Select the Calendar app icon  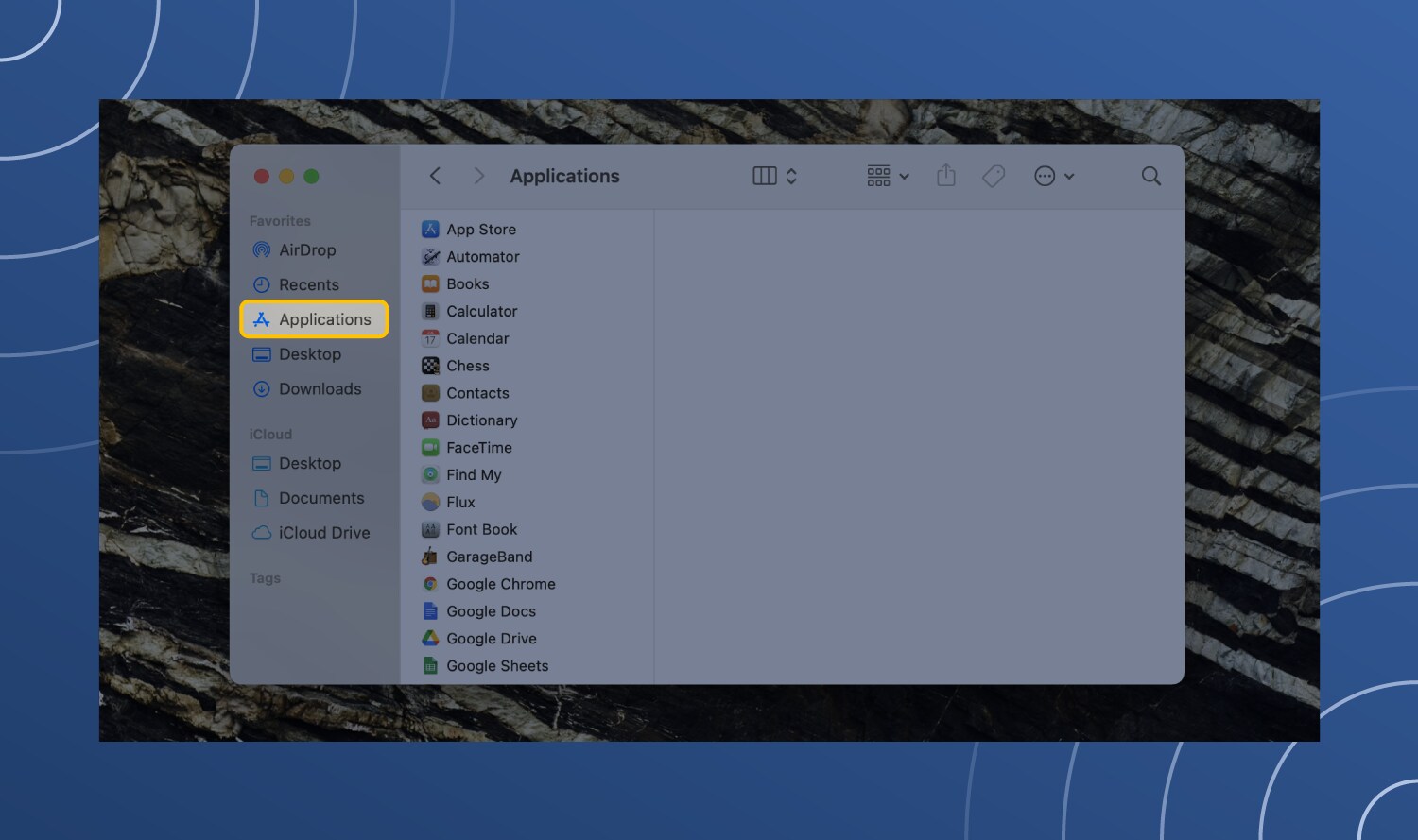point(430,338)
